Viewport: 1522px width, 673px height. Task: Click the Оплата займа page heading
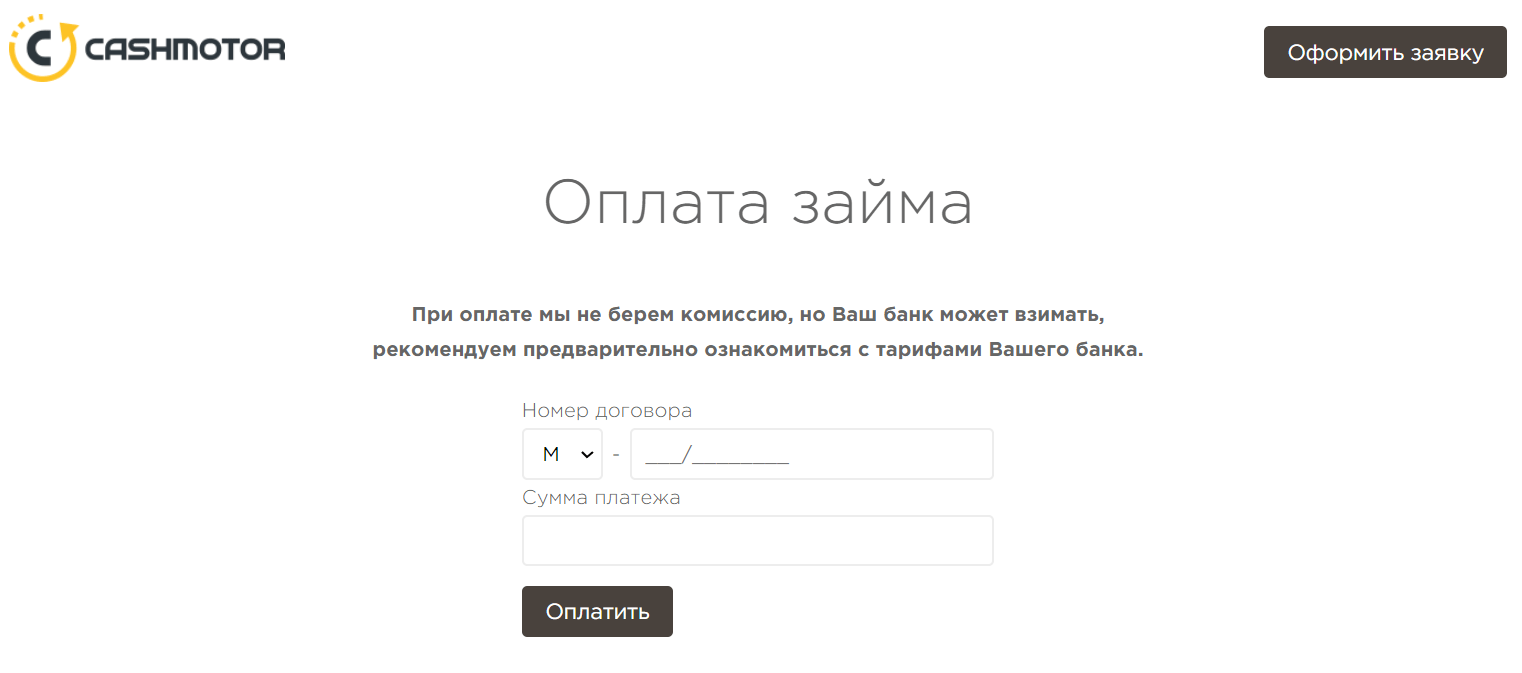point(758,203)
